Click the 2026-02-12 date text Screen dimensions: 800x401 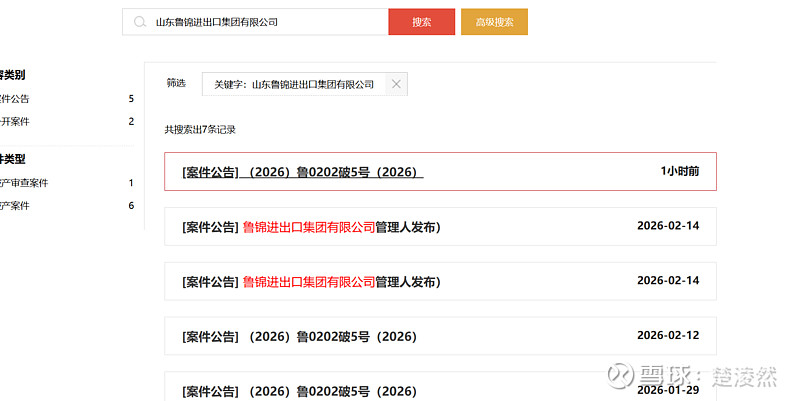668,335
